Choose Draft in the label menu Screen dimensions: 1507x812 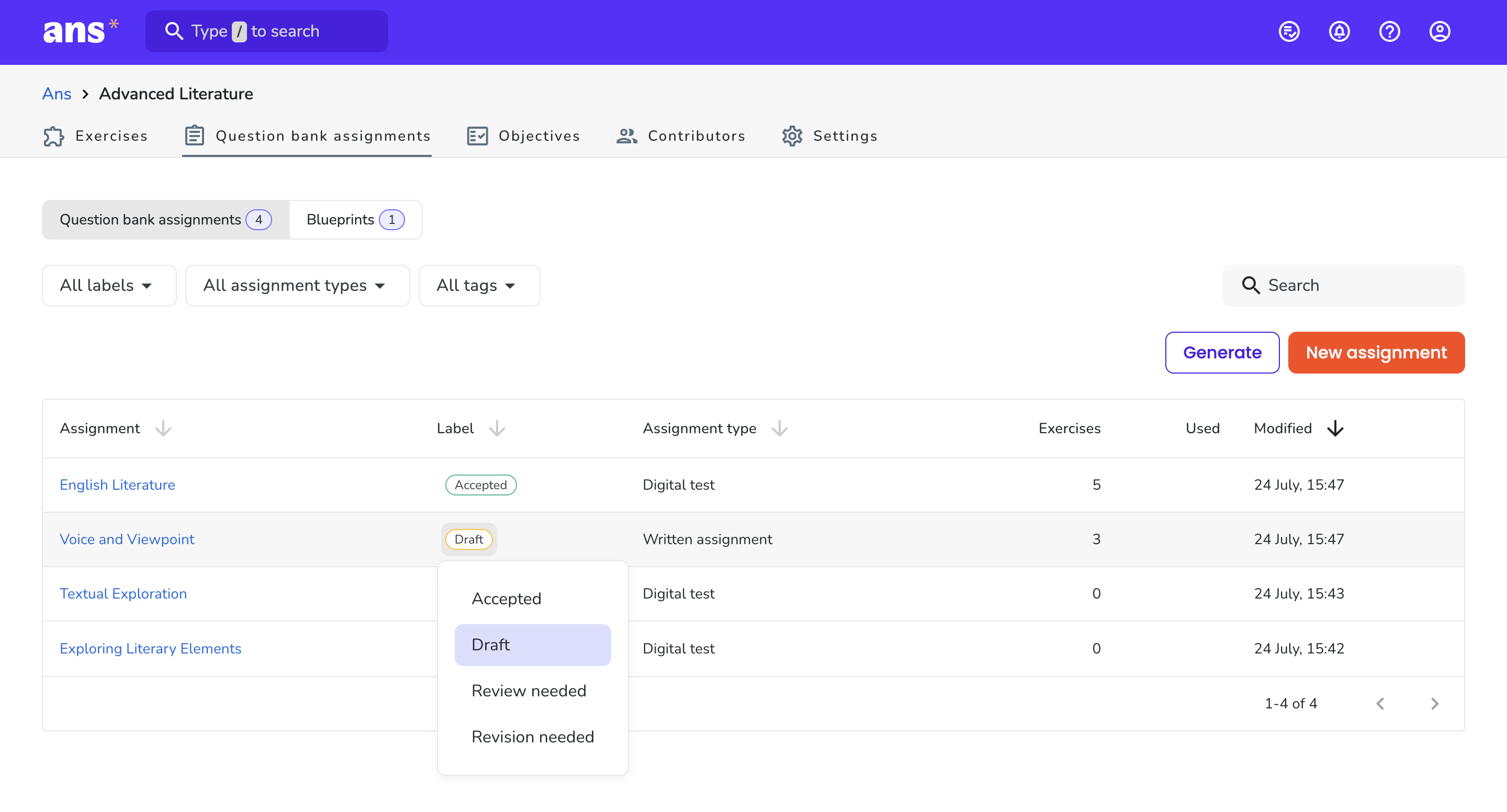point(532,645)
